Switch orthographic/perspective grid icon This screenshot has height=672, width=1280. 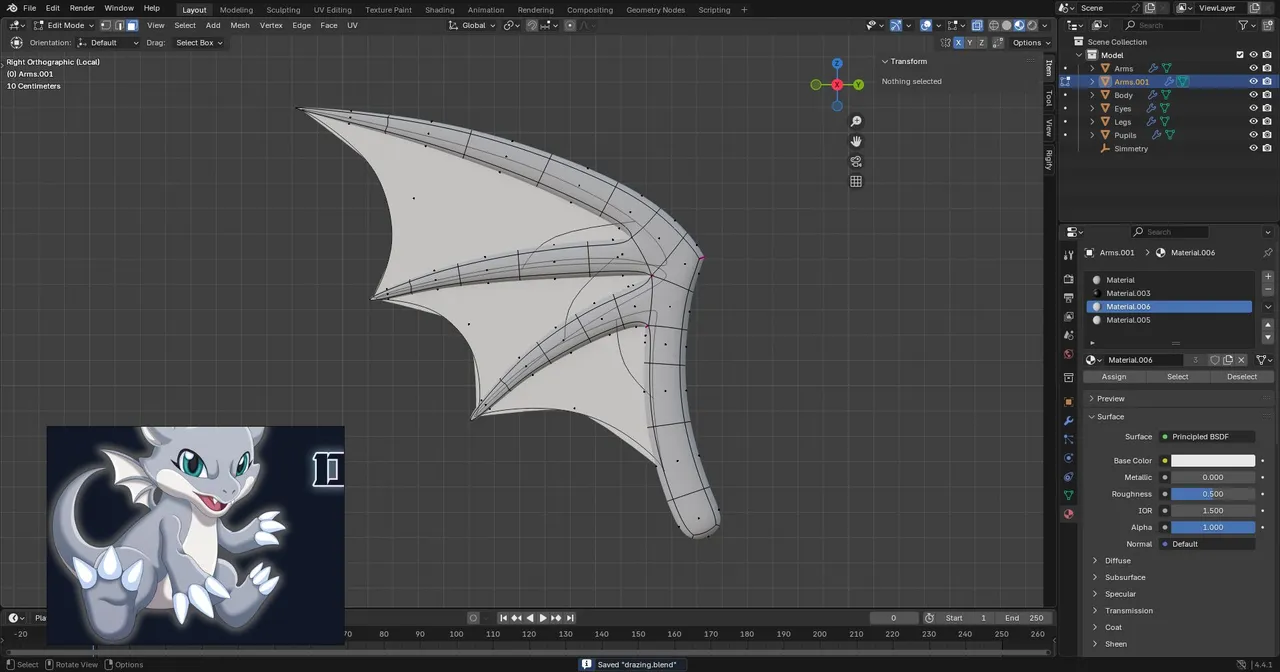856,181
